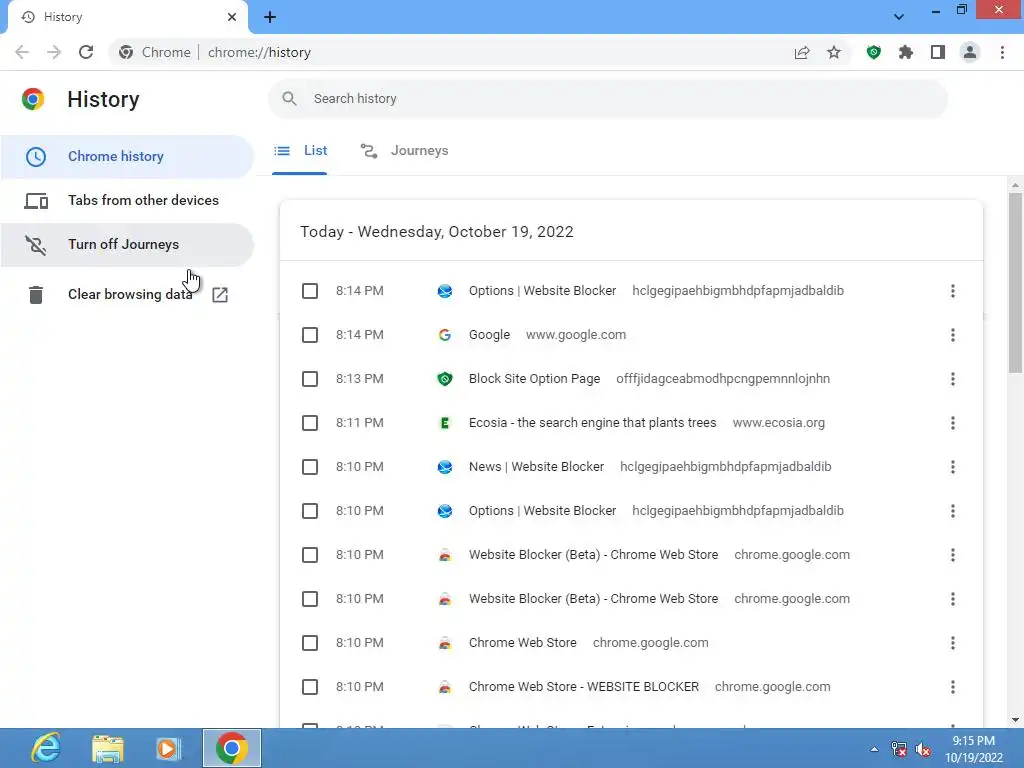Image resolution: width=1024 pixels, height=768 pixels.
Task: Switch to the Journeys tab
Action: 405,151
